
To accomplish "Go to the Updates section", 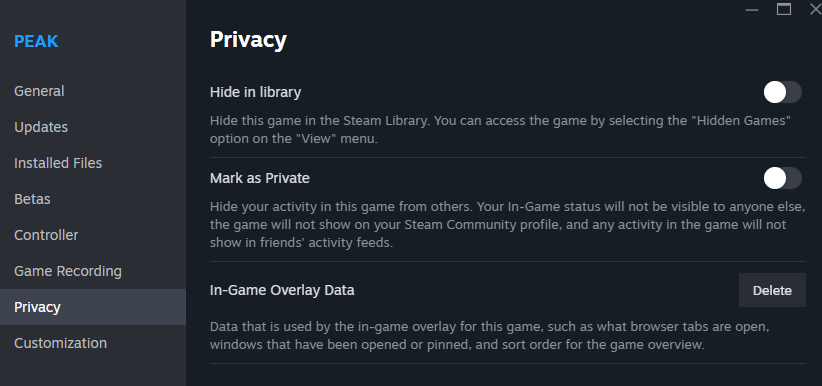I will tap(41, 127).
